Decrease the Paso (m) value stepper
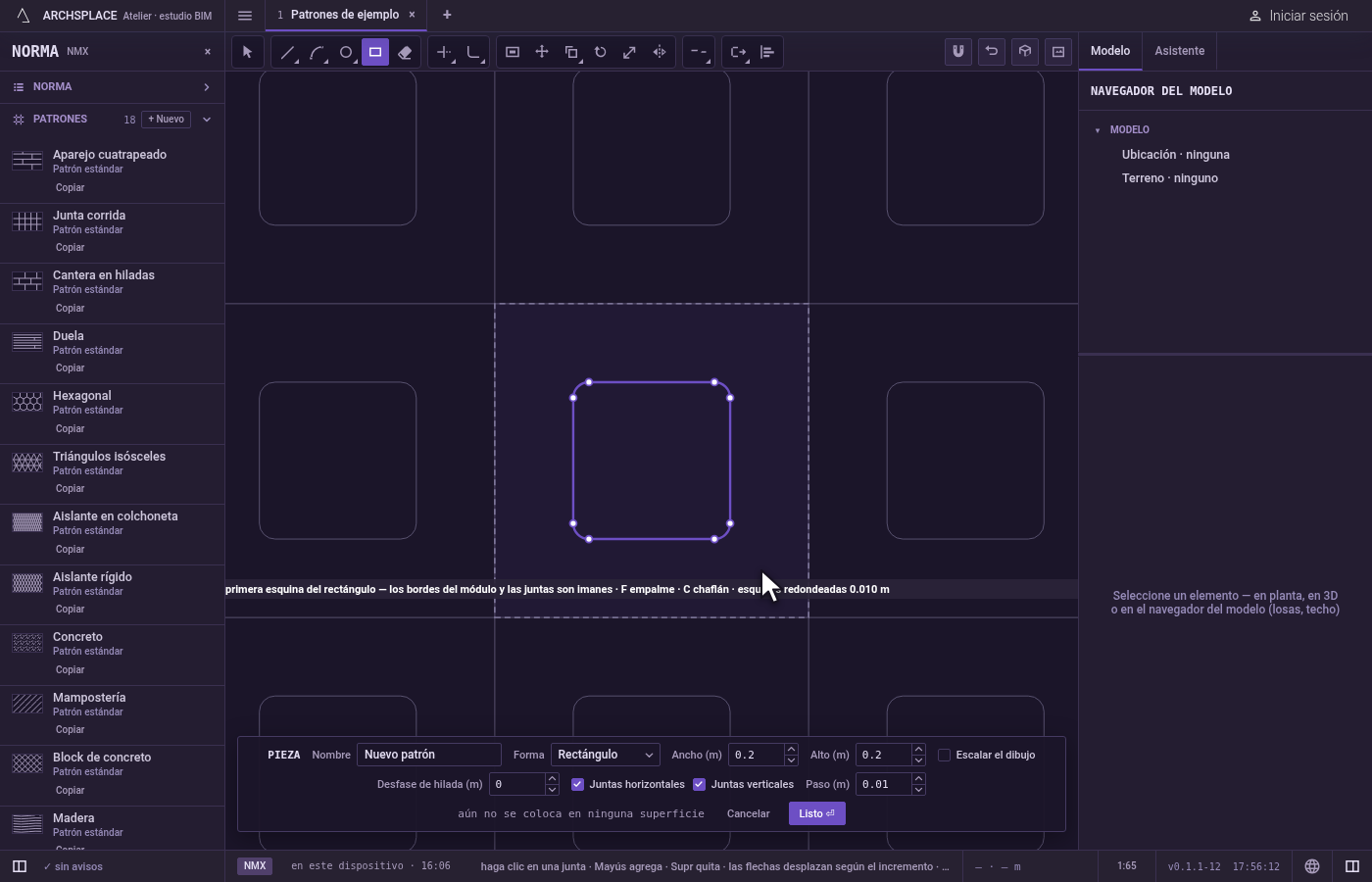This screenshot has height=882, width=1372. tap(918, 790)
